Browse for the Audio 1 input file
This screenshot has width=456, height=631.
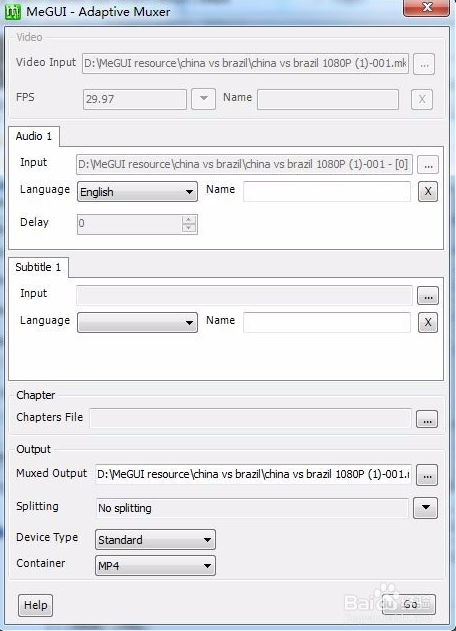tap(428, 165)
